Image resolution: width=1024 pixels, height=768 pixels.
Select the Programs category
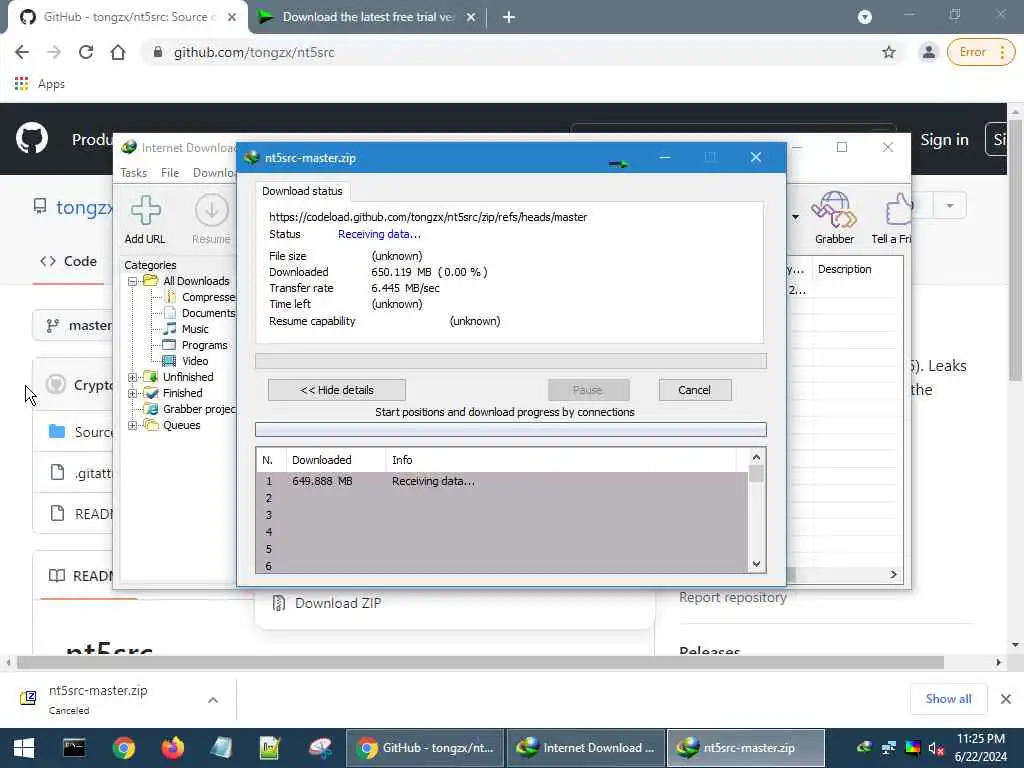[204, 345]
